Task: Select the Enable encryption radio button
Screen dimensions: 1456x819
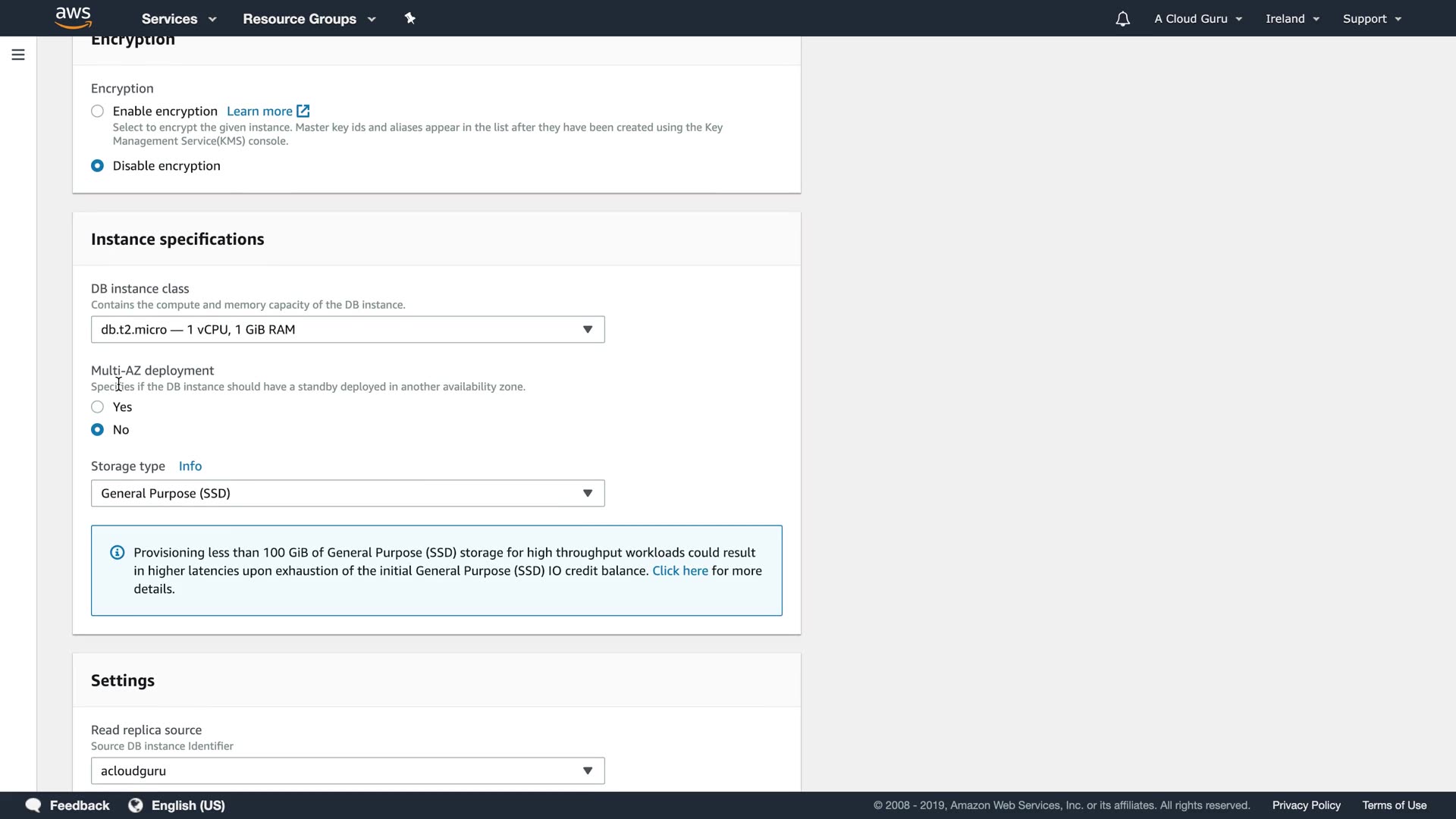Action: (98, 111)
